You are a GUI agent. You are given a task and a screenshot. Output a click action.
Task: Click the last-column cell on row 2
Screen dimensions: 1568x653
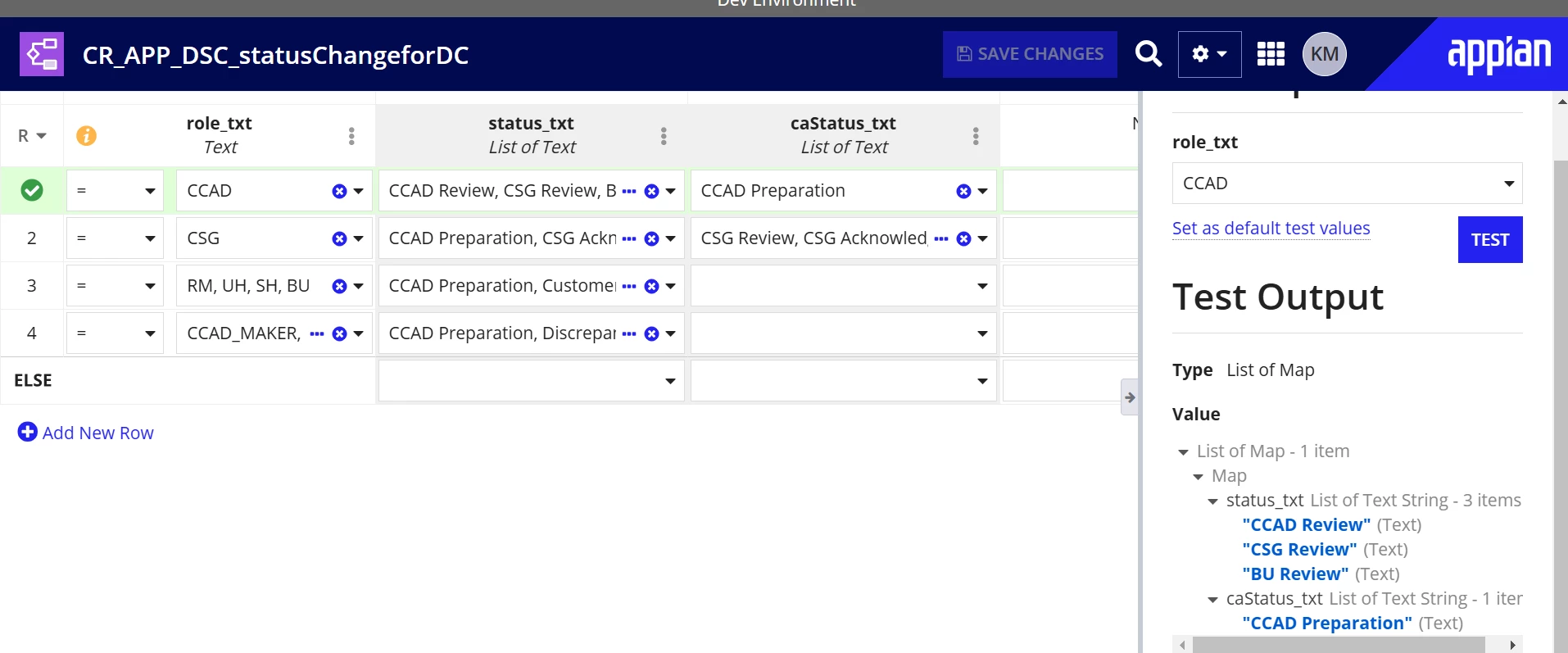pyautogui.click(x=1070, y=238)
